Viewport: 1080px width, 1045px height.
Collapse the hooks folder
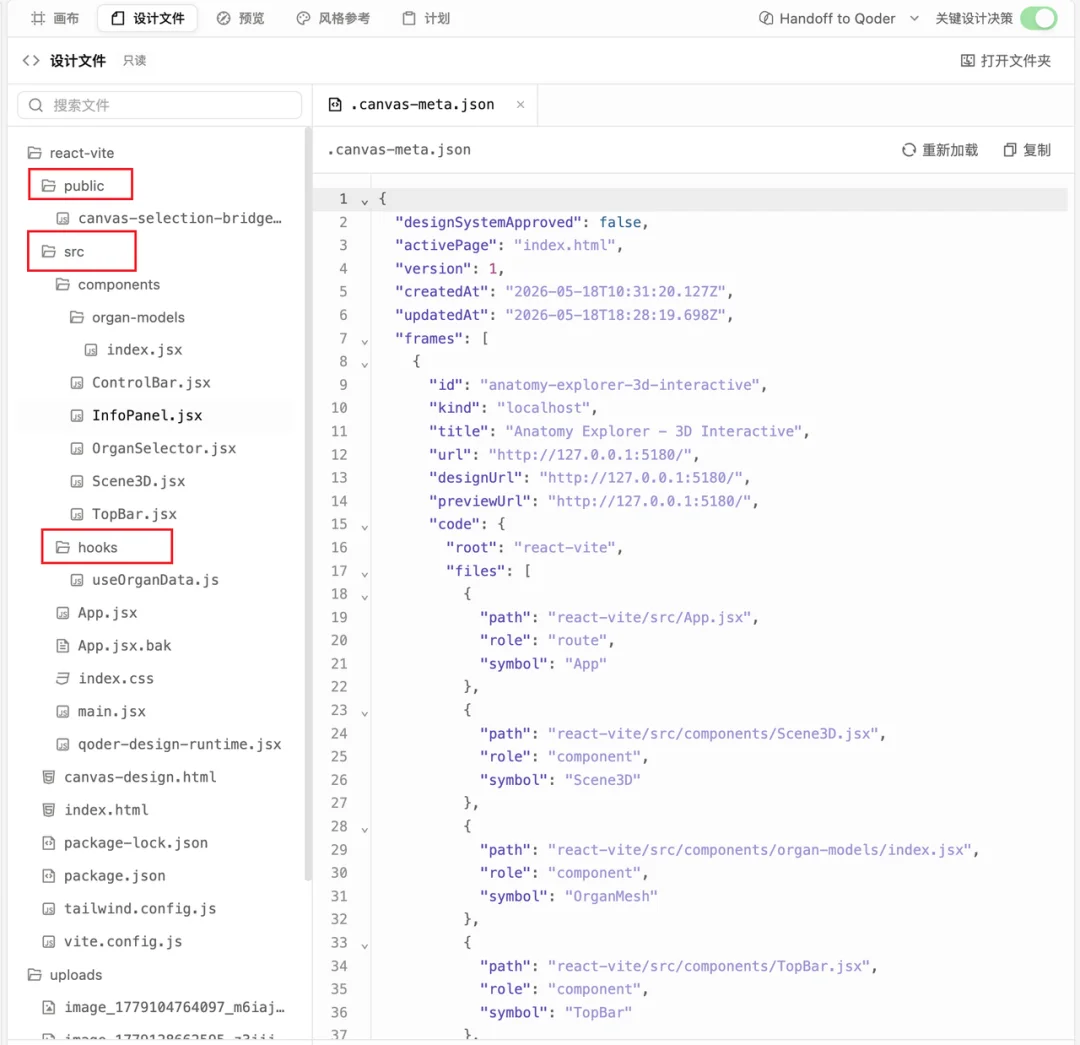[87, 548]
